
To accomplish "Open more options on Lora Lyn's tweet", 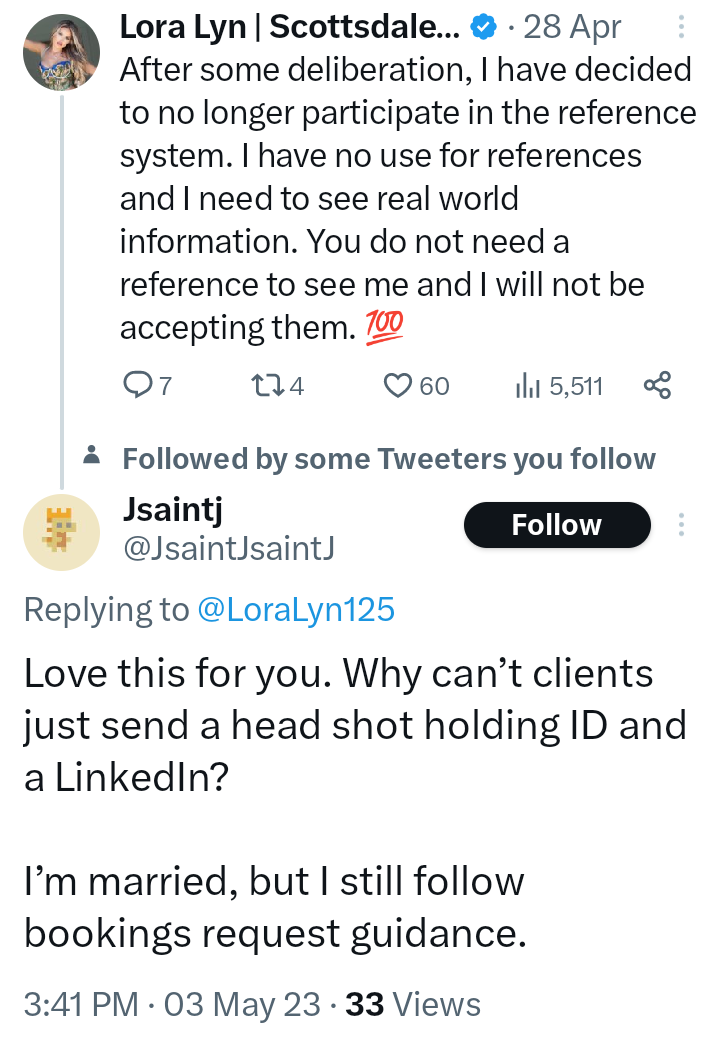I will (682, 27).
